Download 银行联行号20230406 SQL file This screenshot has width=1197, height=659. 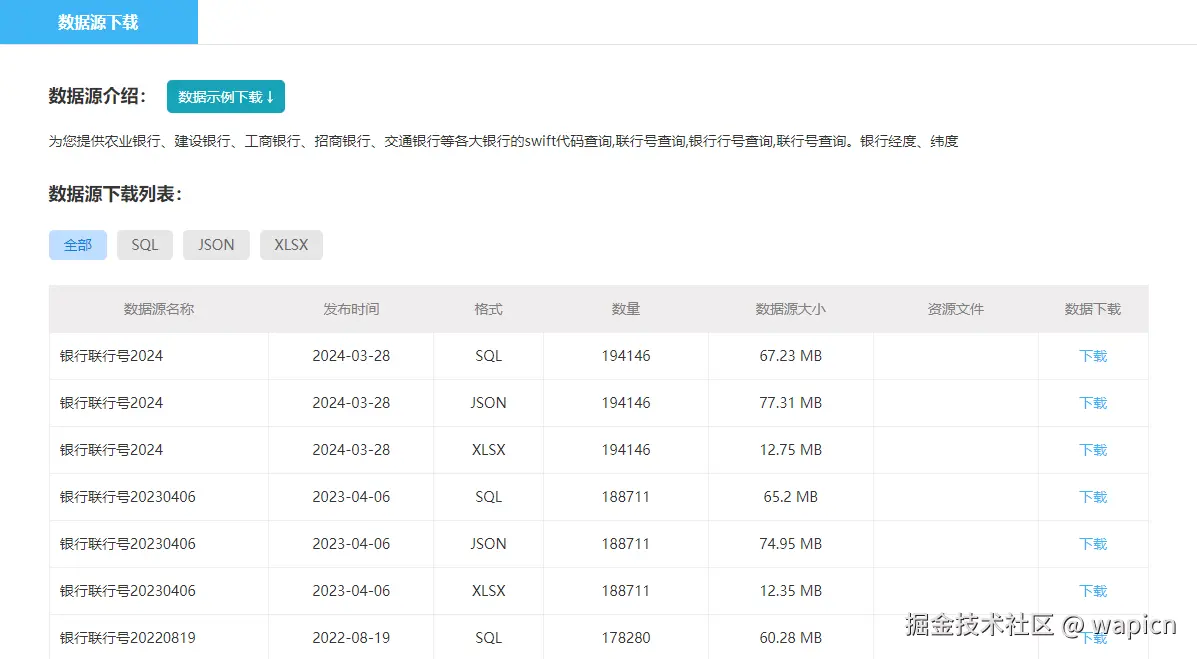pyautogui.click(x=1093, y=496)
